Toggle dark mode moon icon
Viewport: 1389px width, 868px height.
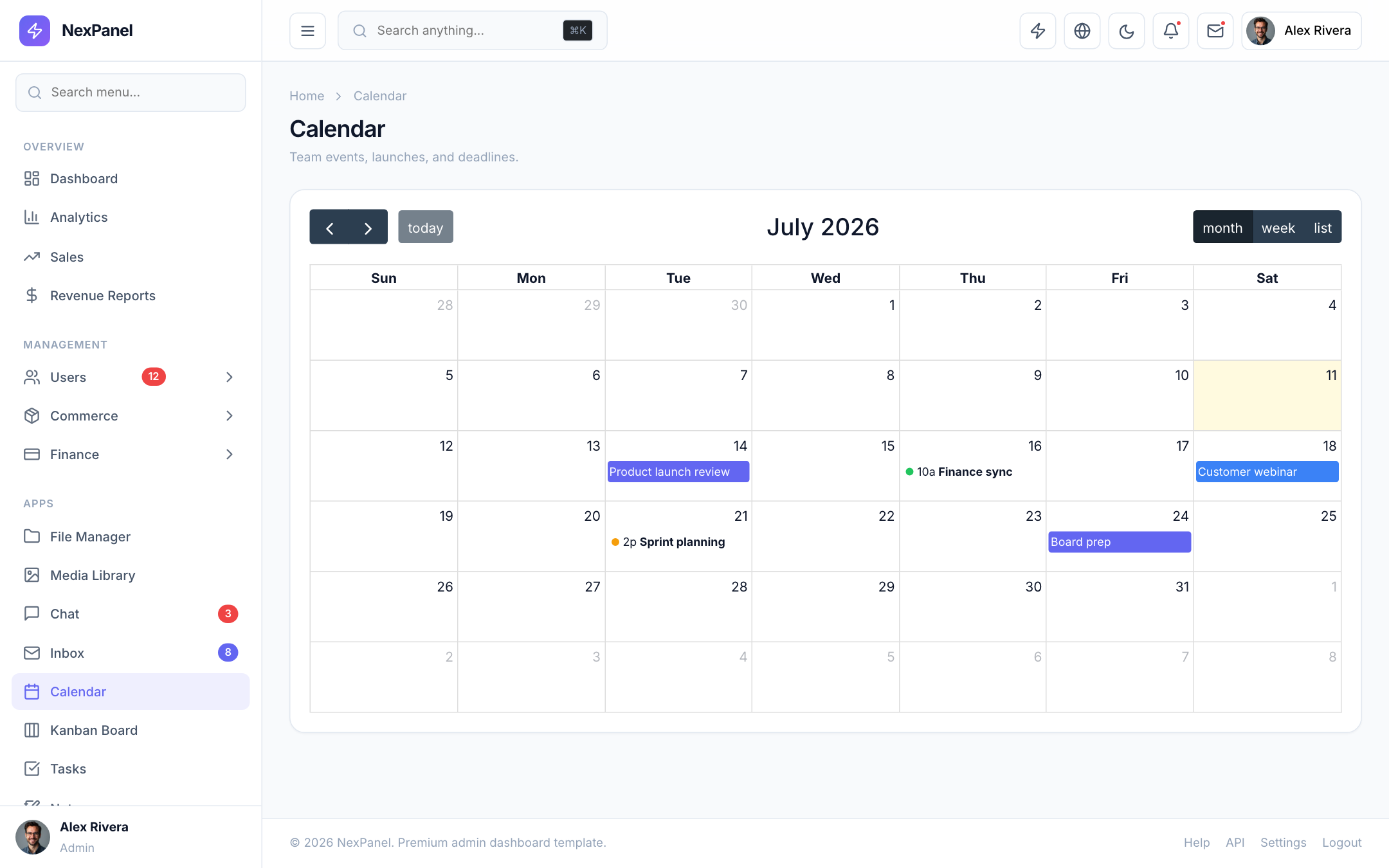tap(1127, 30)
